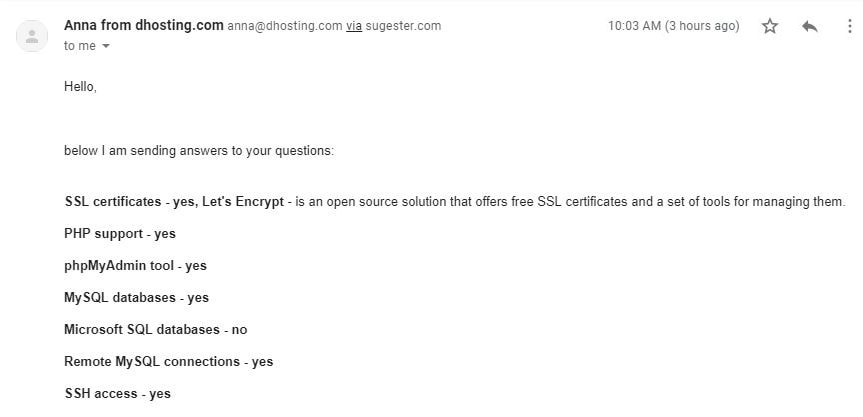Image resolution: width=863 pixels, height=417 pixels.
Task: Click sender name Anna from dhosting.com
Action: pyautogui.click(x=144, y=25)
